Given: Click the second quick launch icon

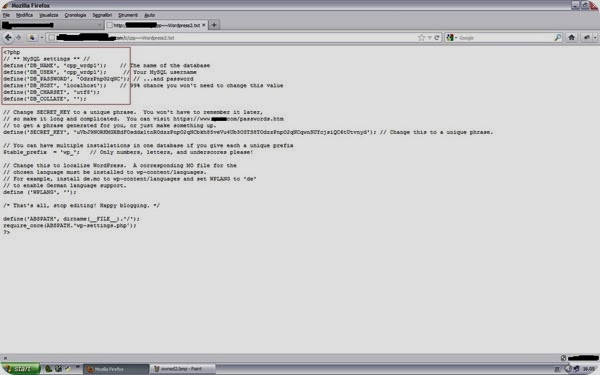Looking at the screenshot, I should 58,369.
